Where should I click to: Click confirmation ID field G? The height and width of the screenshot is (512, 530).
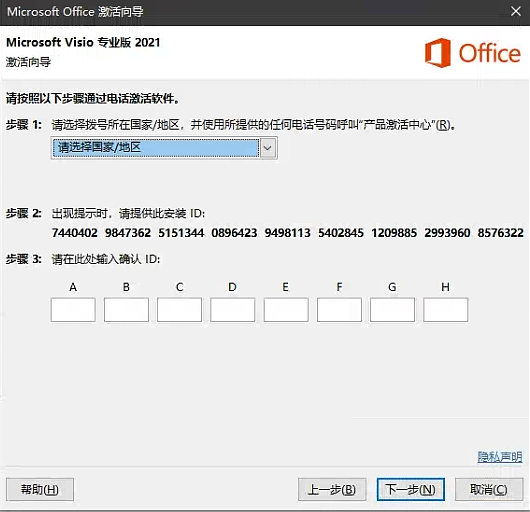(392, 310)
